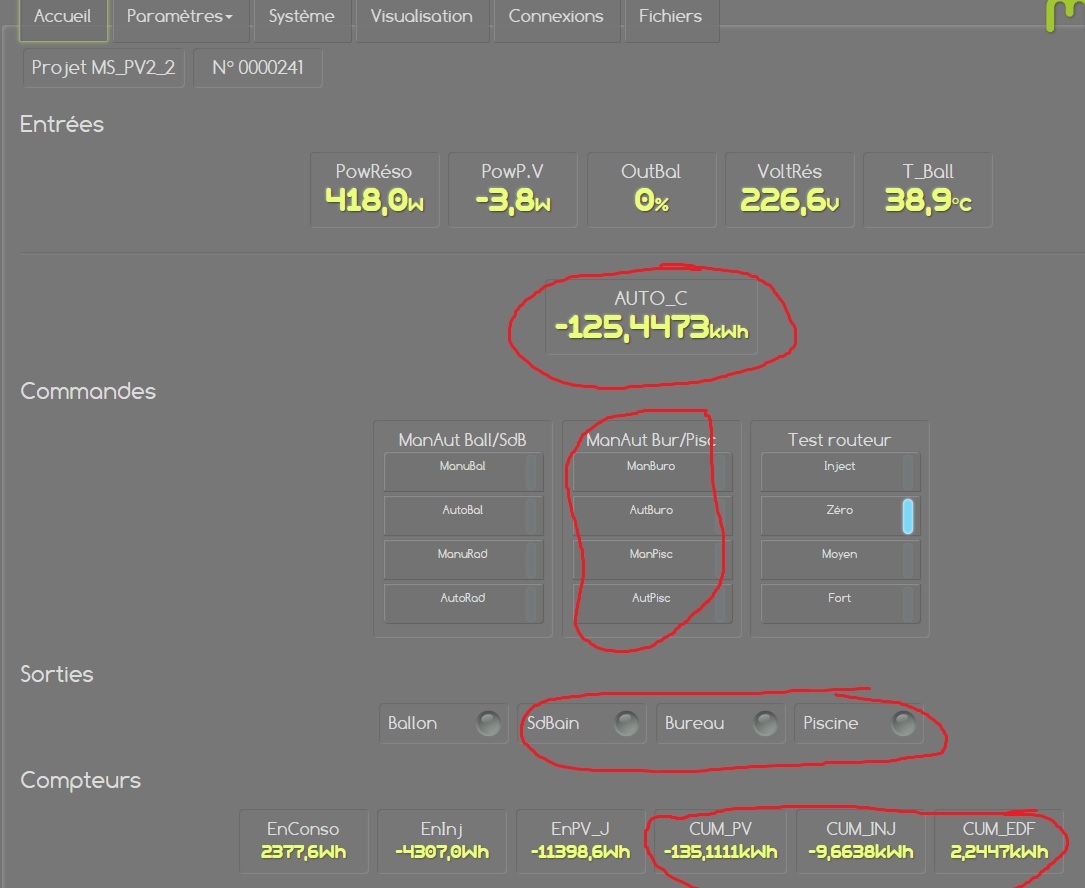Select the PowRéso 418,0W reading
Screen dimensions: 1085x888
pyautogui.click(x=374, y=190)
